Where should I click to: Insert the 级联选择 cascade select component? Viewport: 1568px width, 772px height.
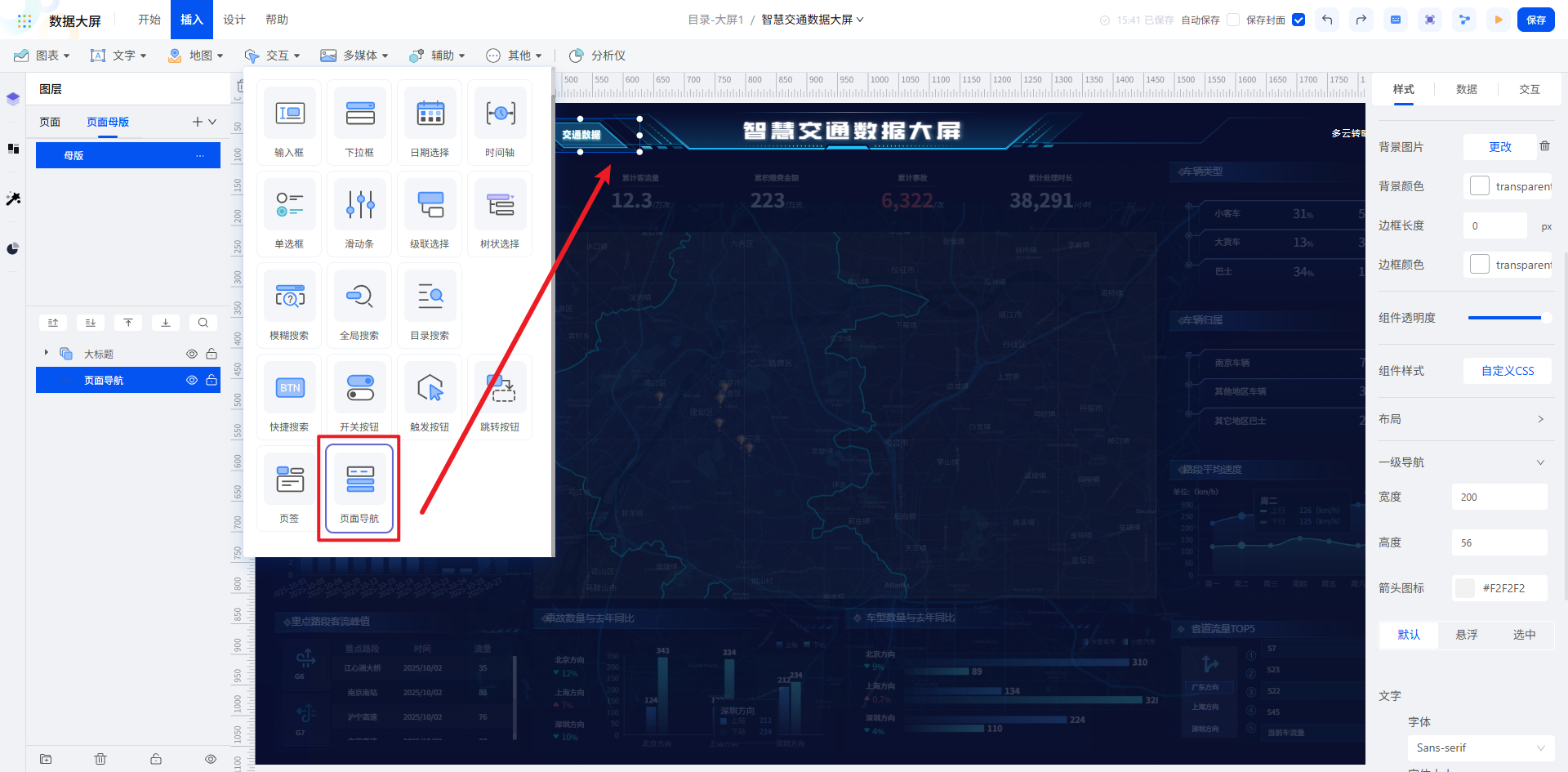pos(430,214)
